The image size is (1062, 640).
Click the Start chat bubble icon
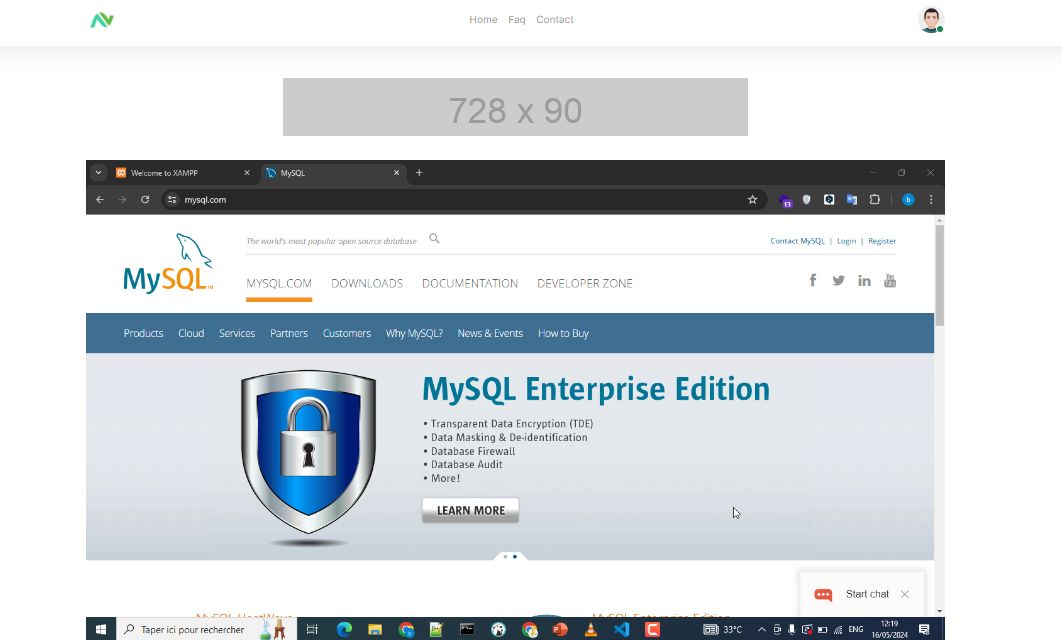click(x=823, y=595)
